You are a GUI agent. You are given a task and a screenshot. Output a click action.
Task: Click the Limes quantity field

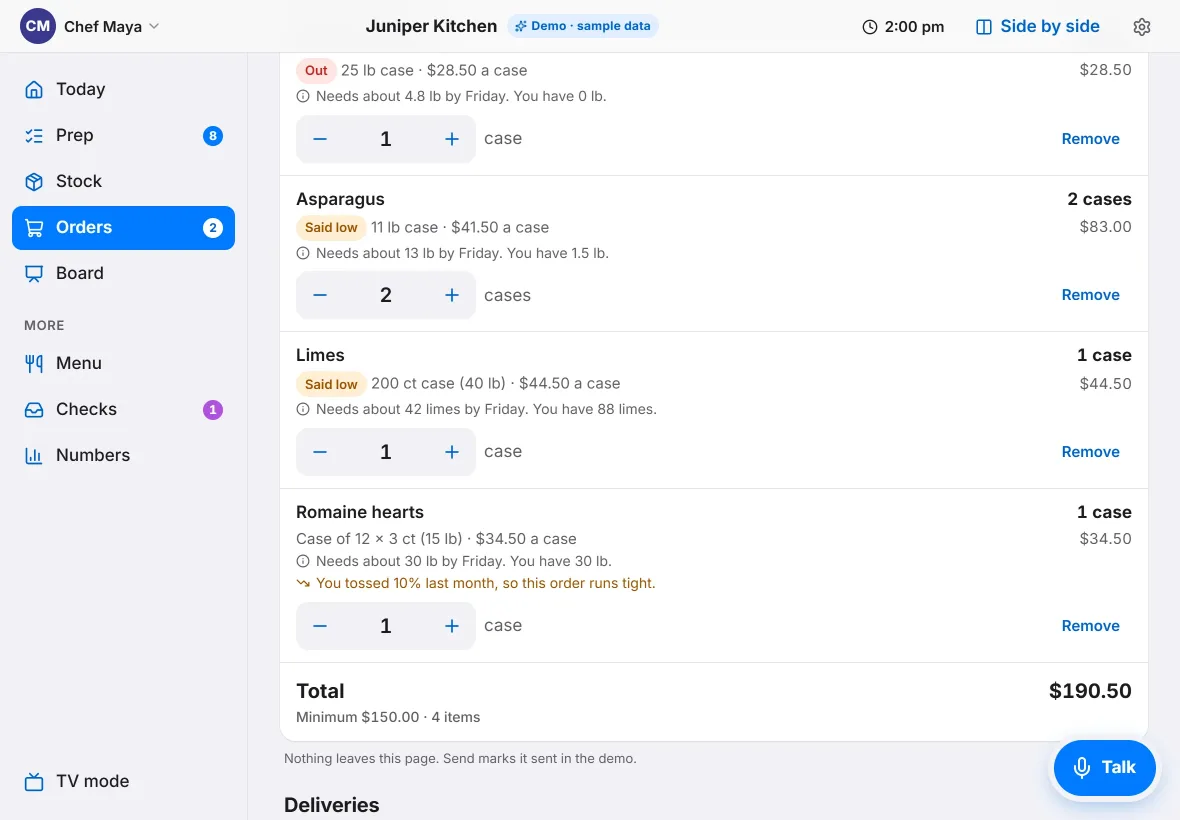click(x=385, y=452)
